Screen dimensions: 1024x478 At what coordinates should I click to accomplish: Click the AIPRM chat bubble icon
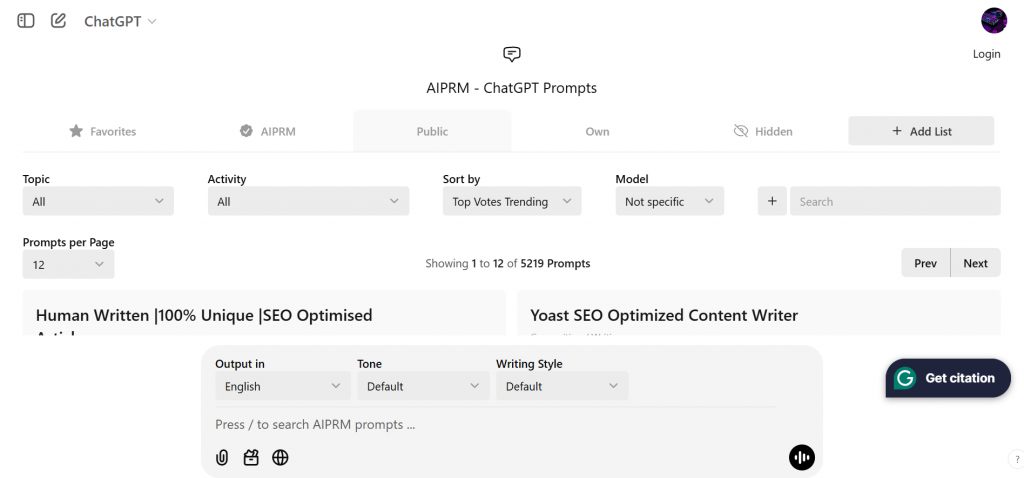pos(512,54)
